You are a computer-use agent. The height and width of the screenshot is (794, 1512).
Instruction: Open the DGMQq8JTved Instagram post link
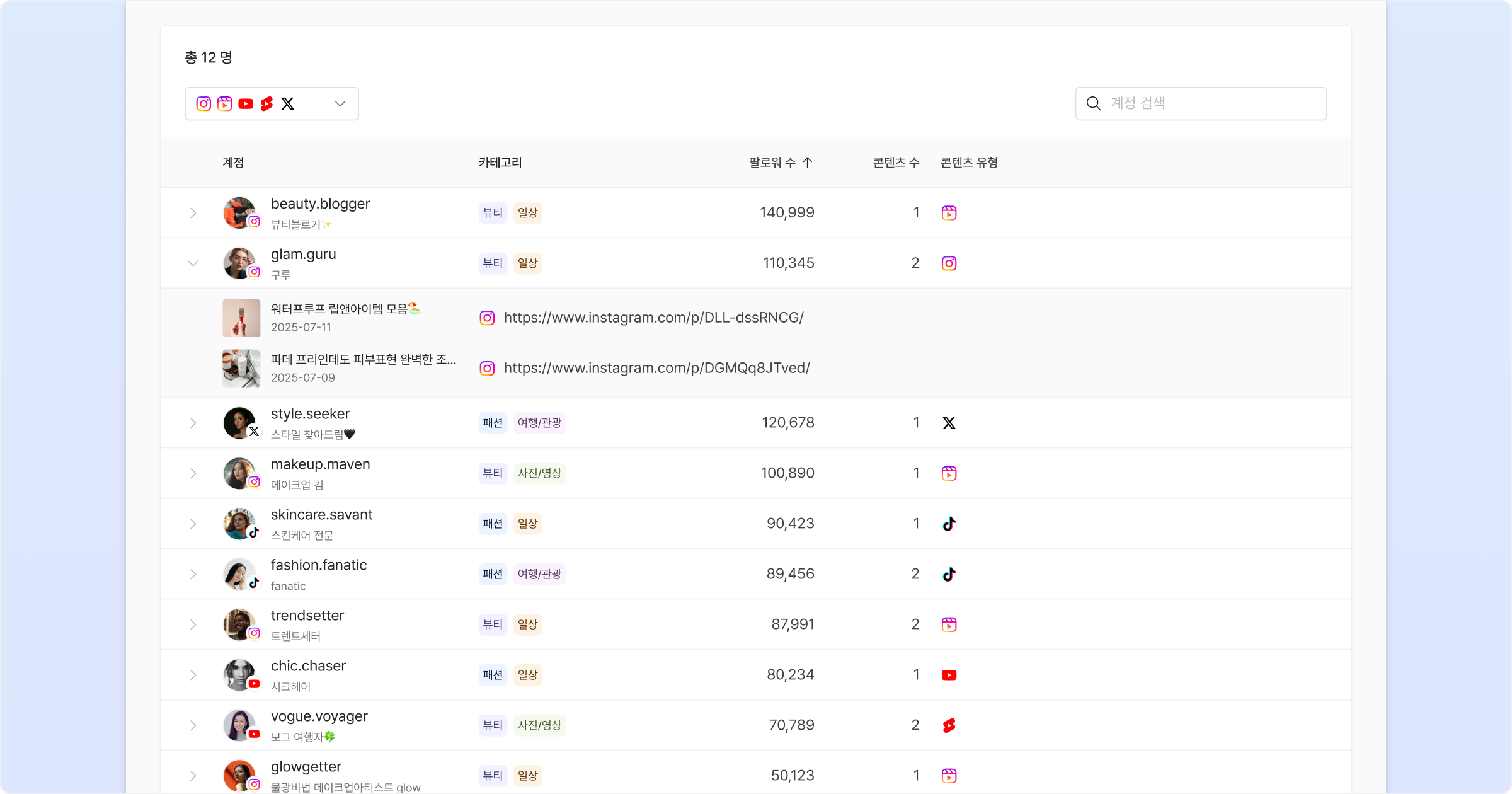[x=656, y=368]
